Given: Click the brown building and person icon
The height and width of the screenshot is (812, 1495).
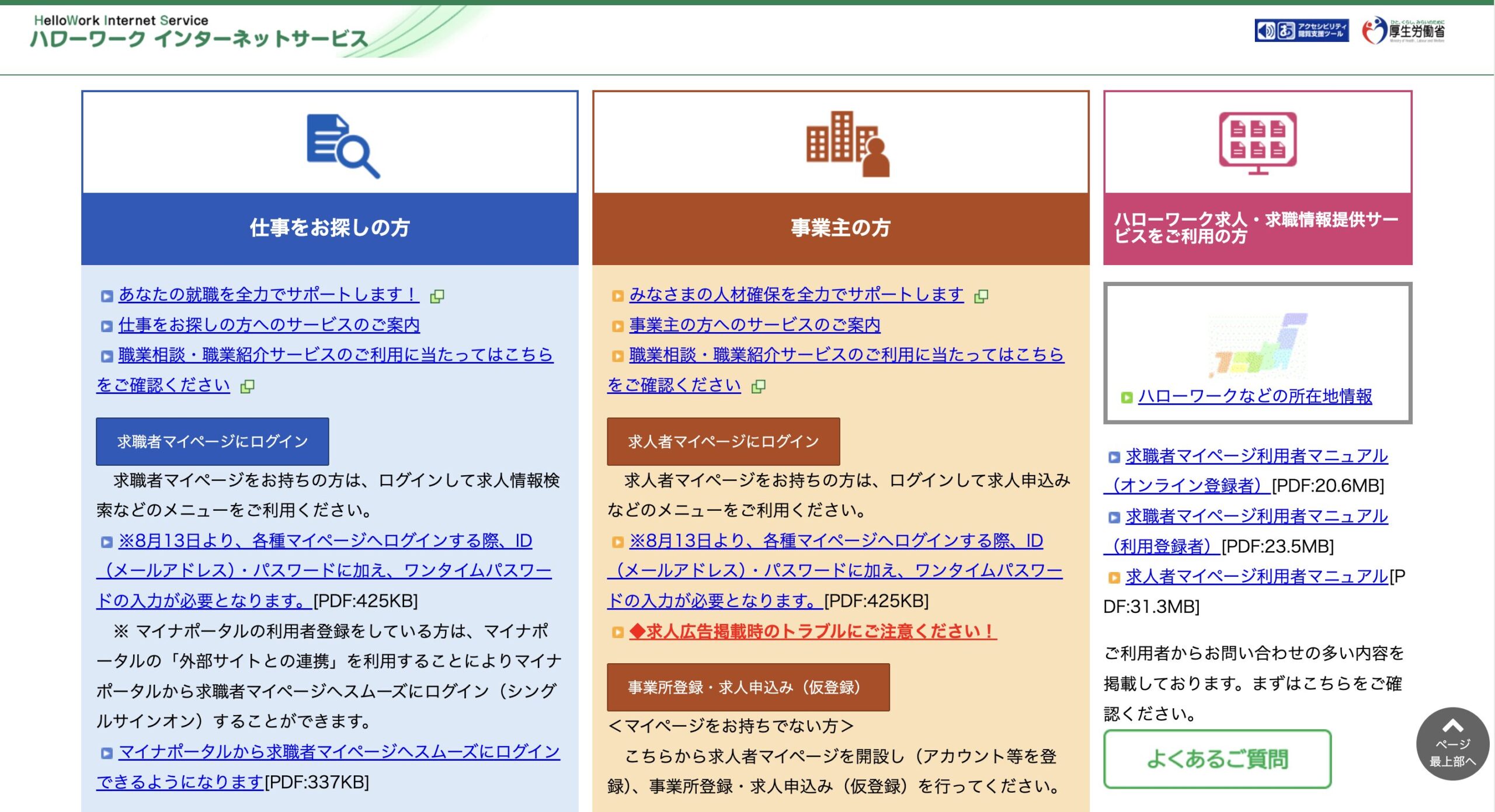Looking at the screenshot, I should click(x=847, y=144).
